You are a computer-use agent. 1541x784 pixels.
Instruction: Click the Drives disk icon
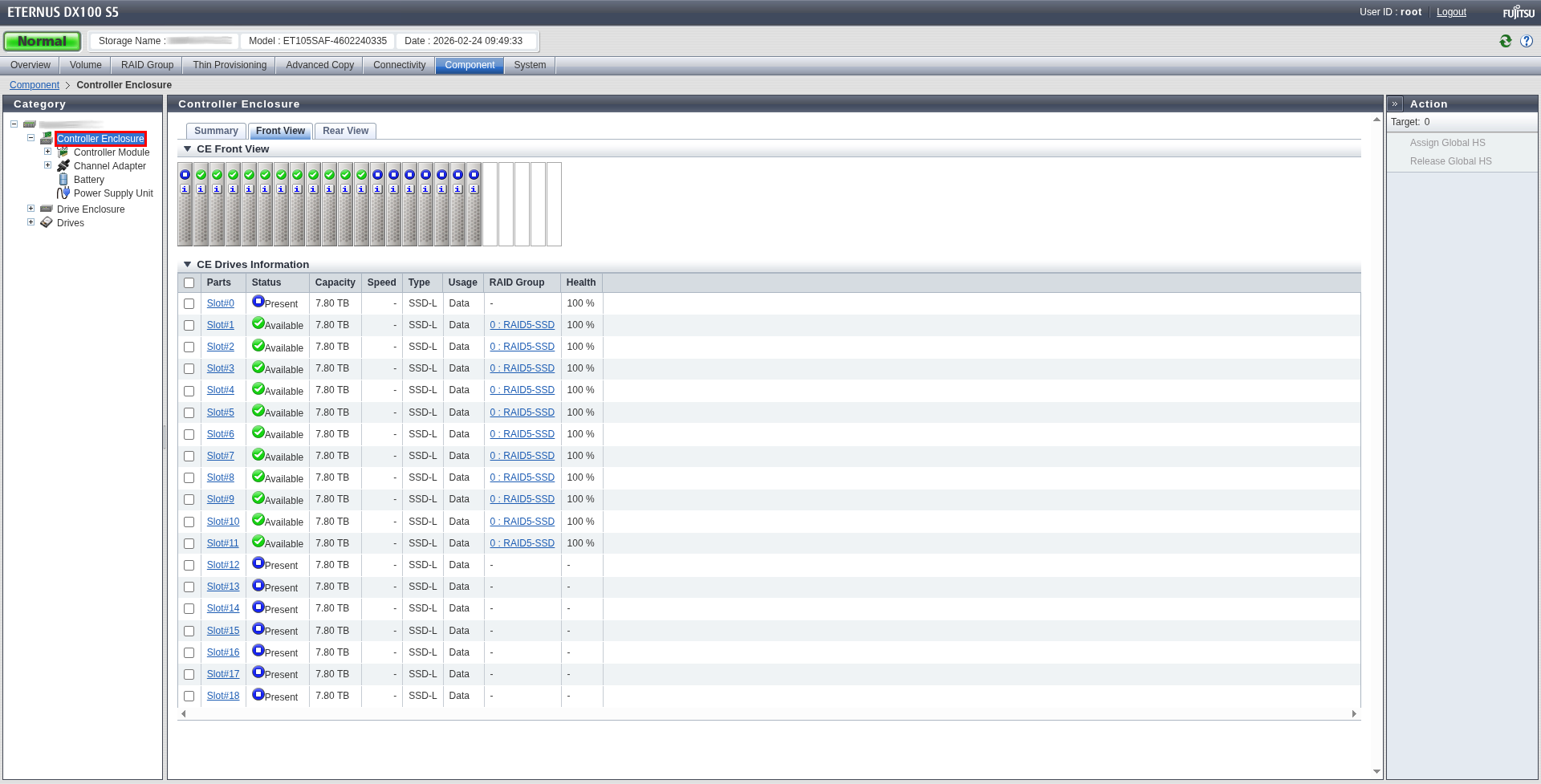pos(47,223)
